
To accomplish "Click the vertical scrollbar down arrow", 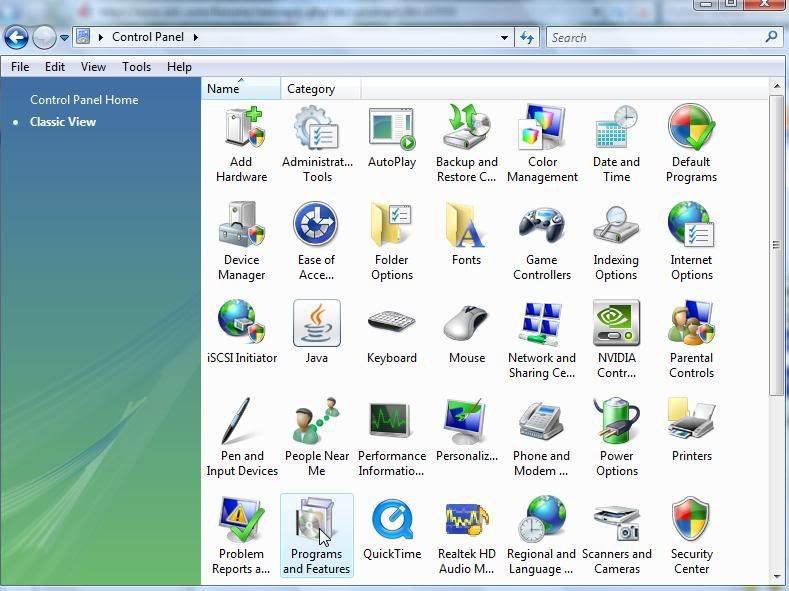I will coord(776,576).
